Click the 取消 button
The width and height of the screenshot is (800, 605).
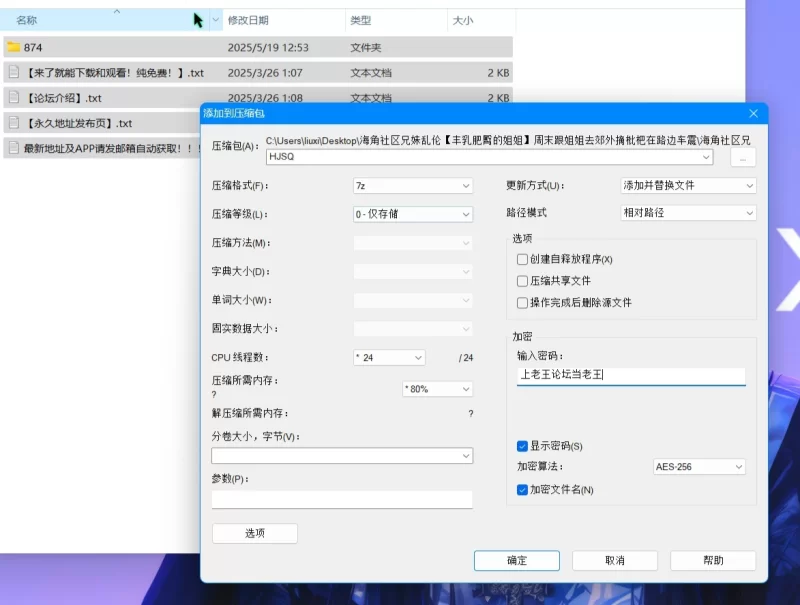[x=614, y=561]
